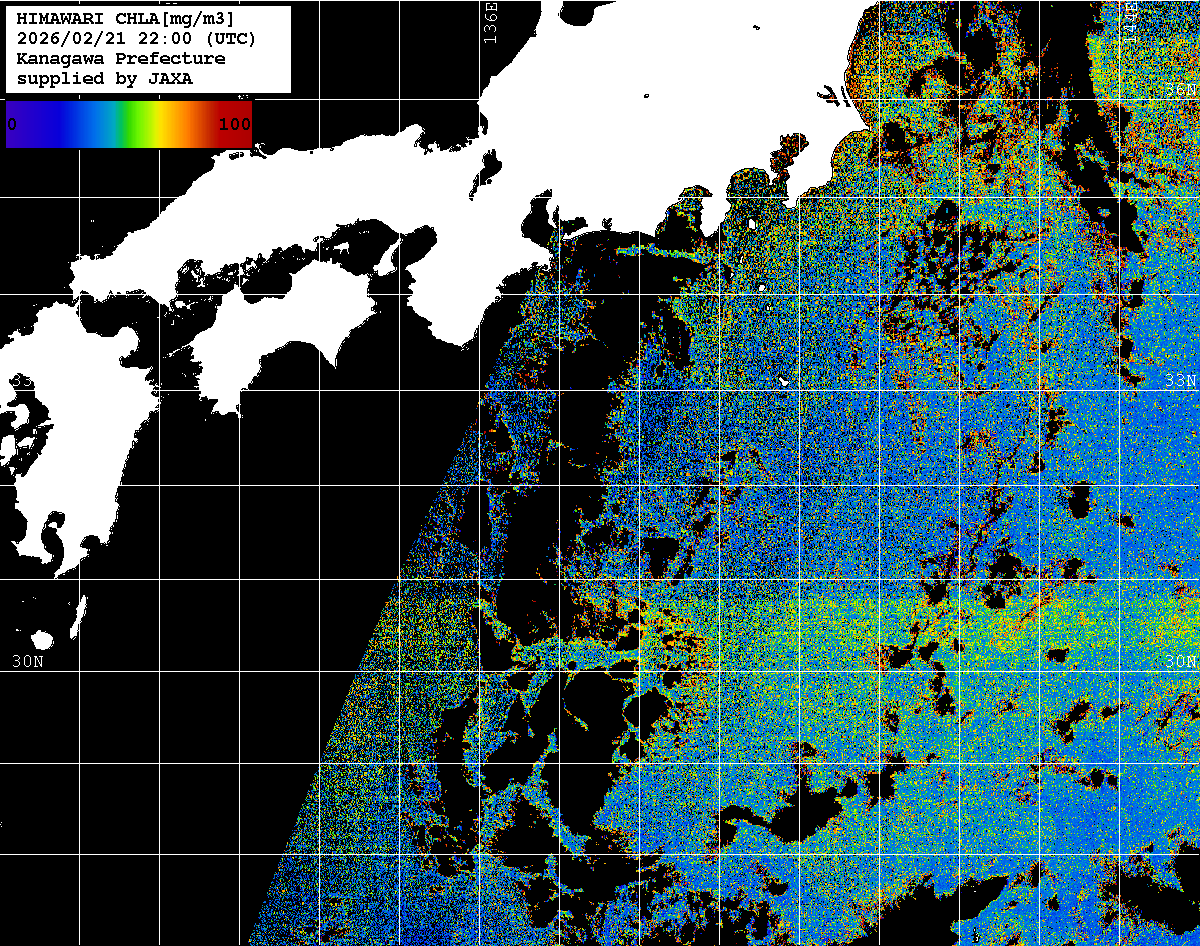Click the HIMAWARI CHLA title text
This screenshot has height=946, width=1200.
click(x=126, y=19)
